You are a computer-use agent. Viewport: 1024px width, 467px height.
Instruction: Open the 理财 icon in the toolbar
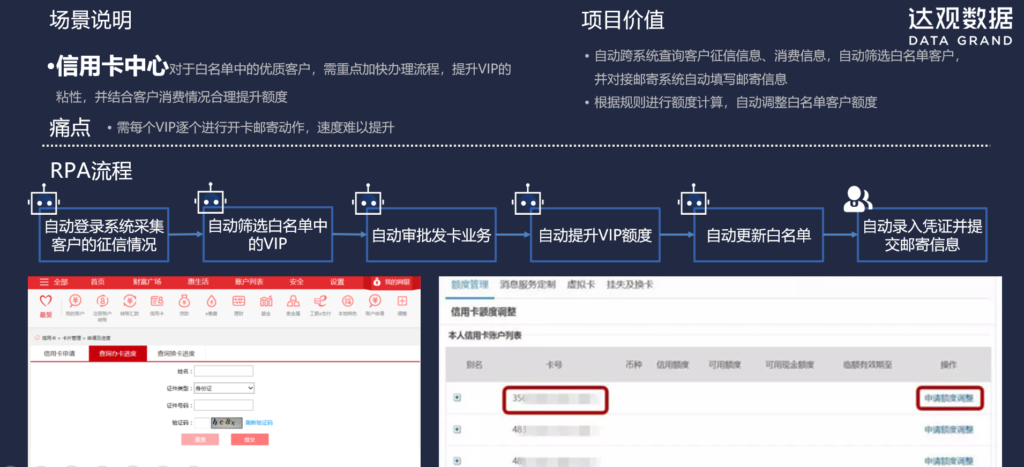[238, 302]
